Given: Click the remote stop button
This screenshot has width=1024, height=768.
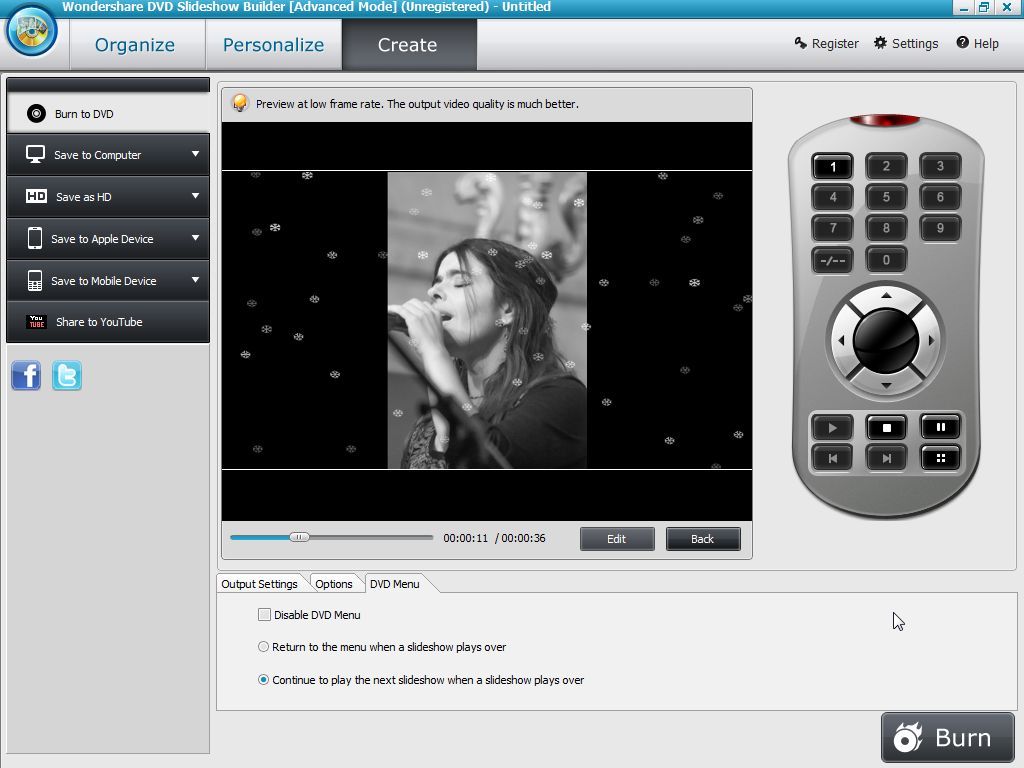Looking at the screenshot, I should point(886,428).
